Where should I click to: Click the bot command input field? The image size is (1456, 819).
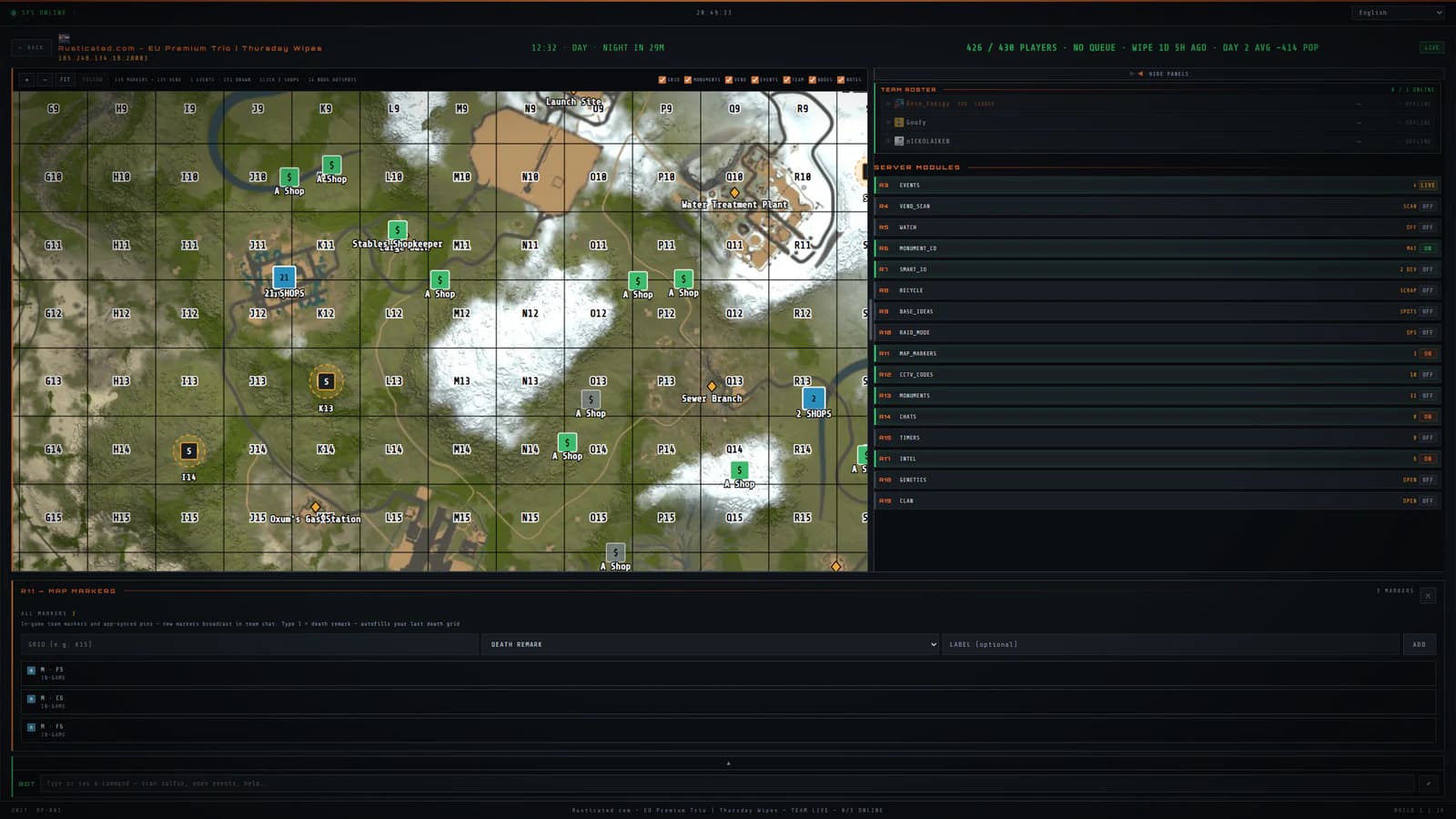point(728,783)
